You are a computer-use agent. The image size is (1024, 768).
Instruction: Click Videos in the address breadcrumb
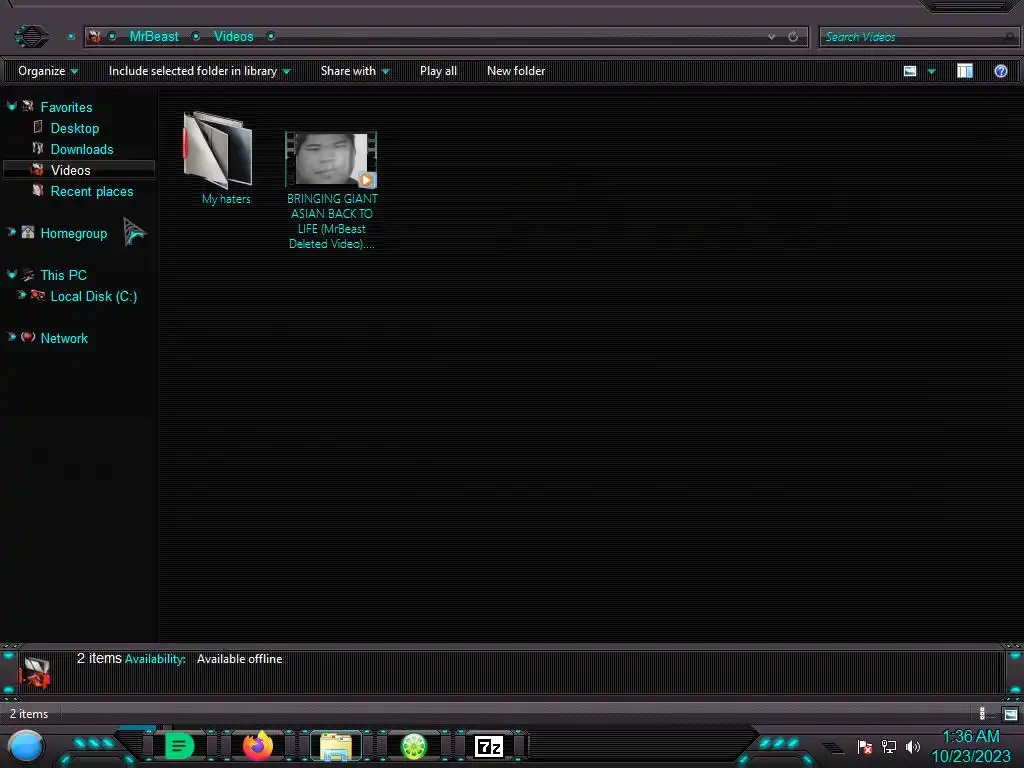coord(233,37)
